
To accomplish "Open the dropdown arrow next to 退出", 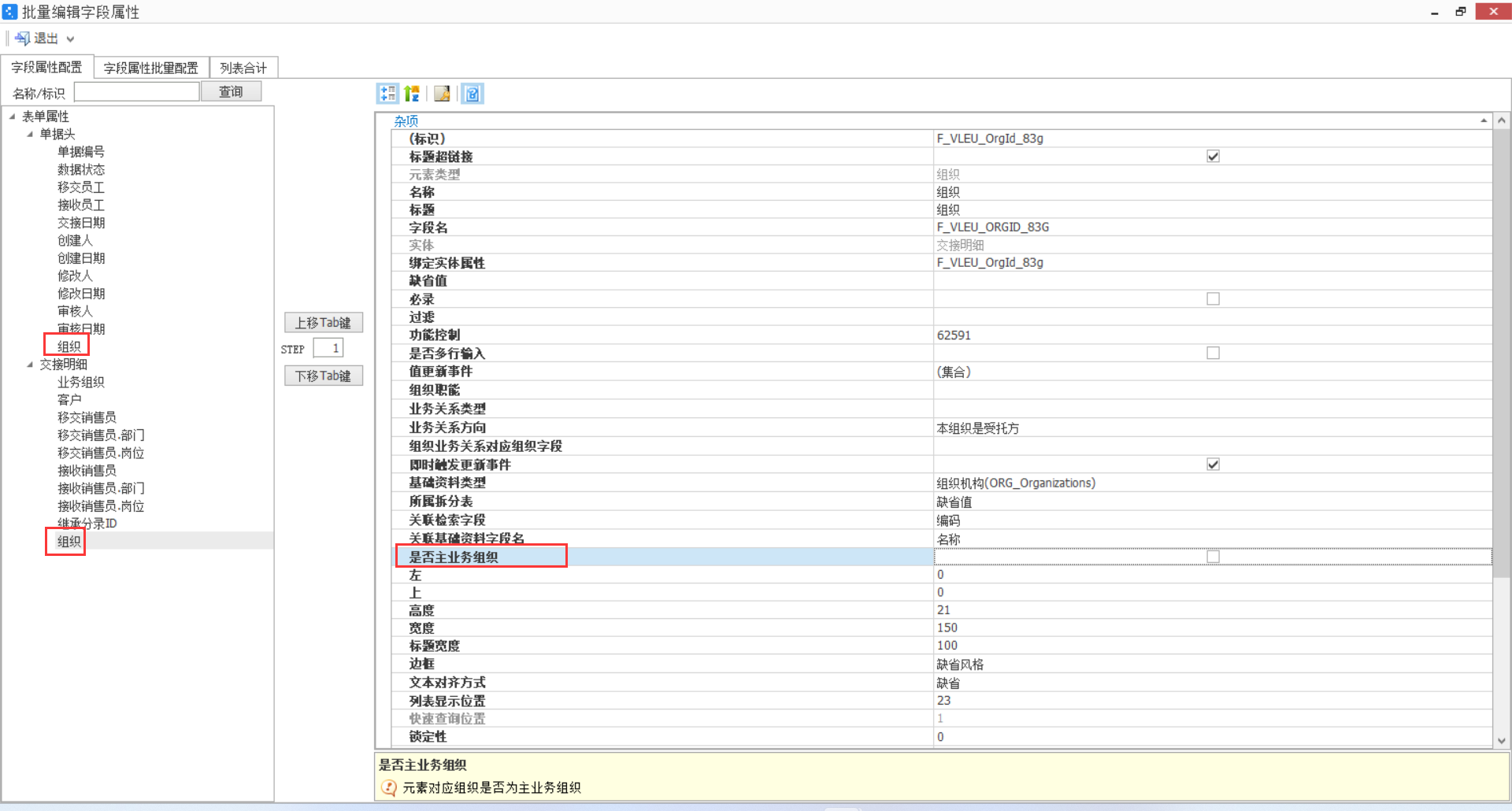I will [70, 39].
